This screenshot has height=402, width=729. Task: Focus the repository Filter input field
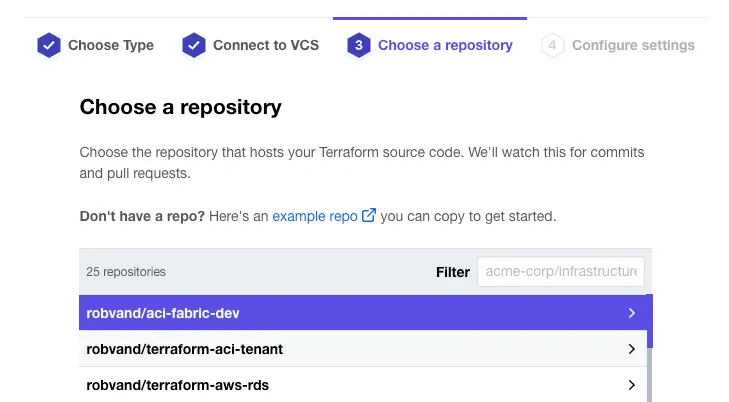tap(561, 272)
